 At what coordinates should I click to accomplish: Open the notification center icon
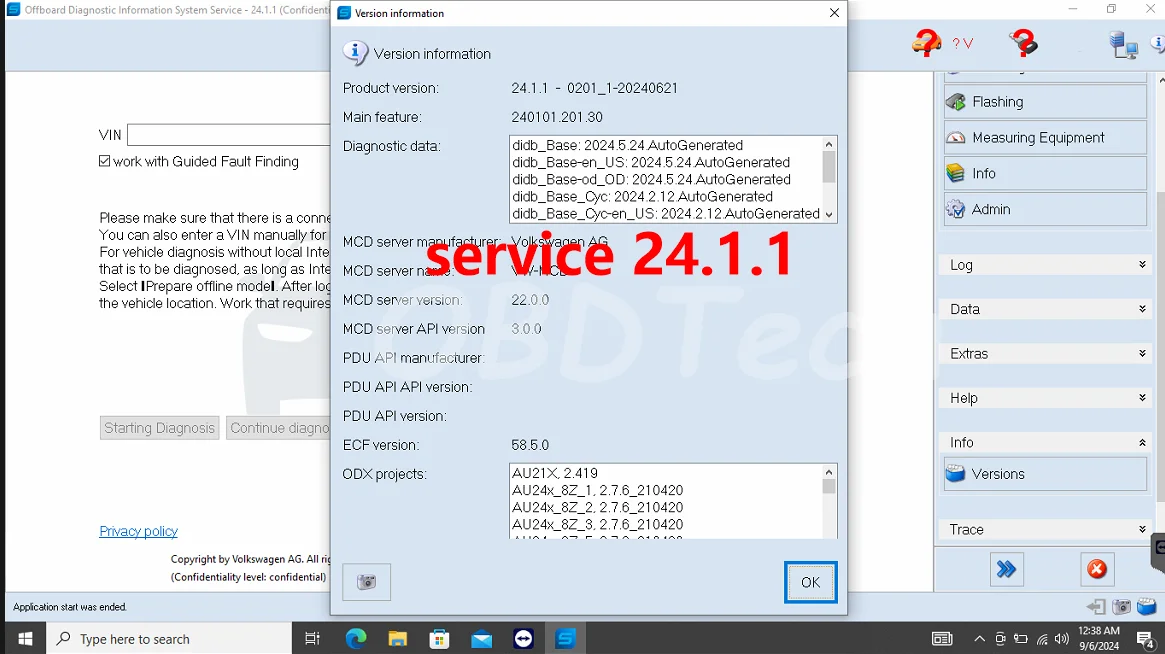(1145, 639)
